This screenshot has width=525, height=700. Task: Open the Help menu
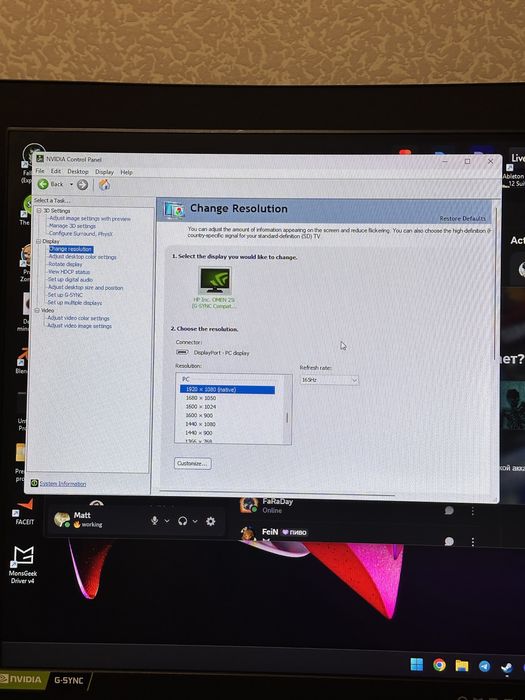pos(126,172)
